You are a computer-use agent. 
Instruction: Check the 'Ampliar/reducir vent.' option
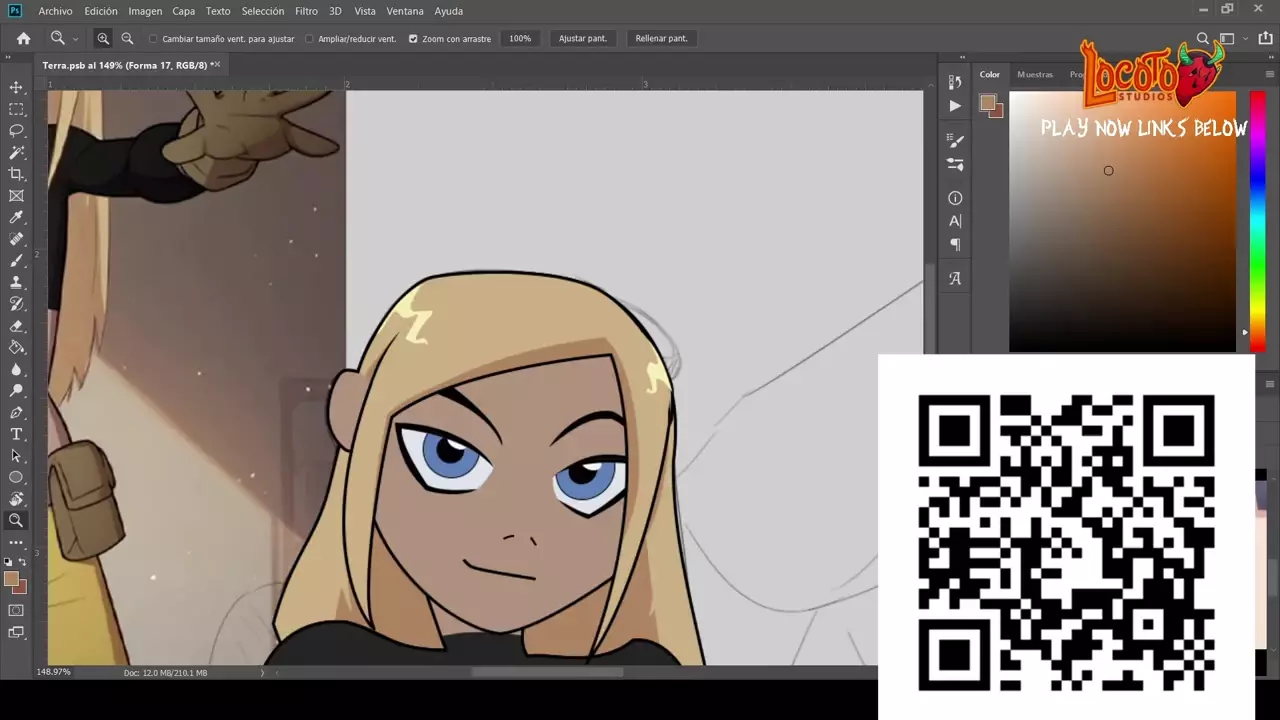coord(309,39)
